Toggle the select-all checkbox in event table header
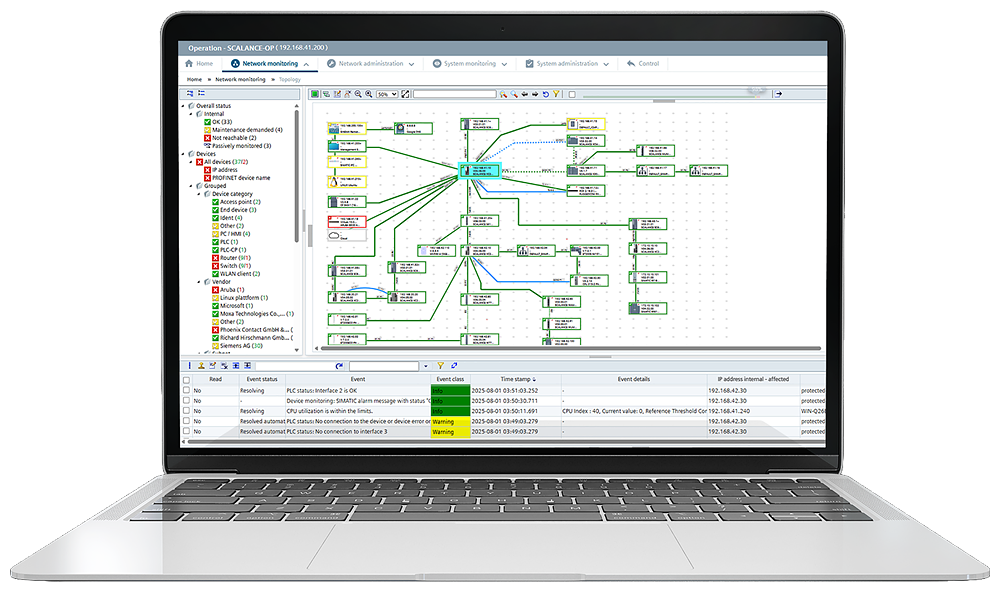Screen dimensions: 1000x592 pos(186,380)
